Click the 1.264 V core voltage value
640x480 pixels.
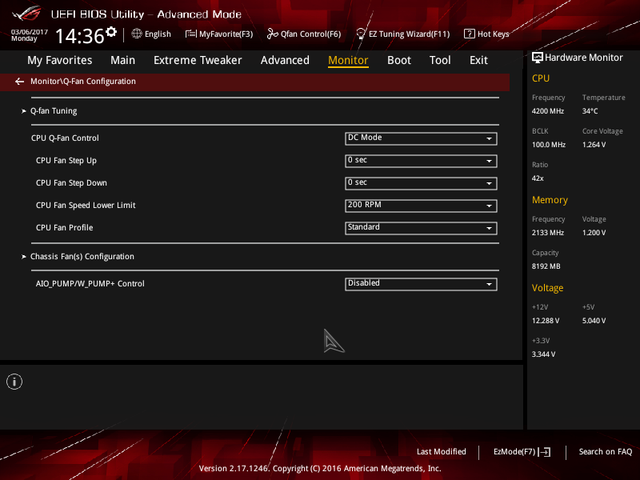click(594, 145)
